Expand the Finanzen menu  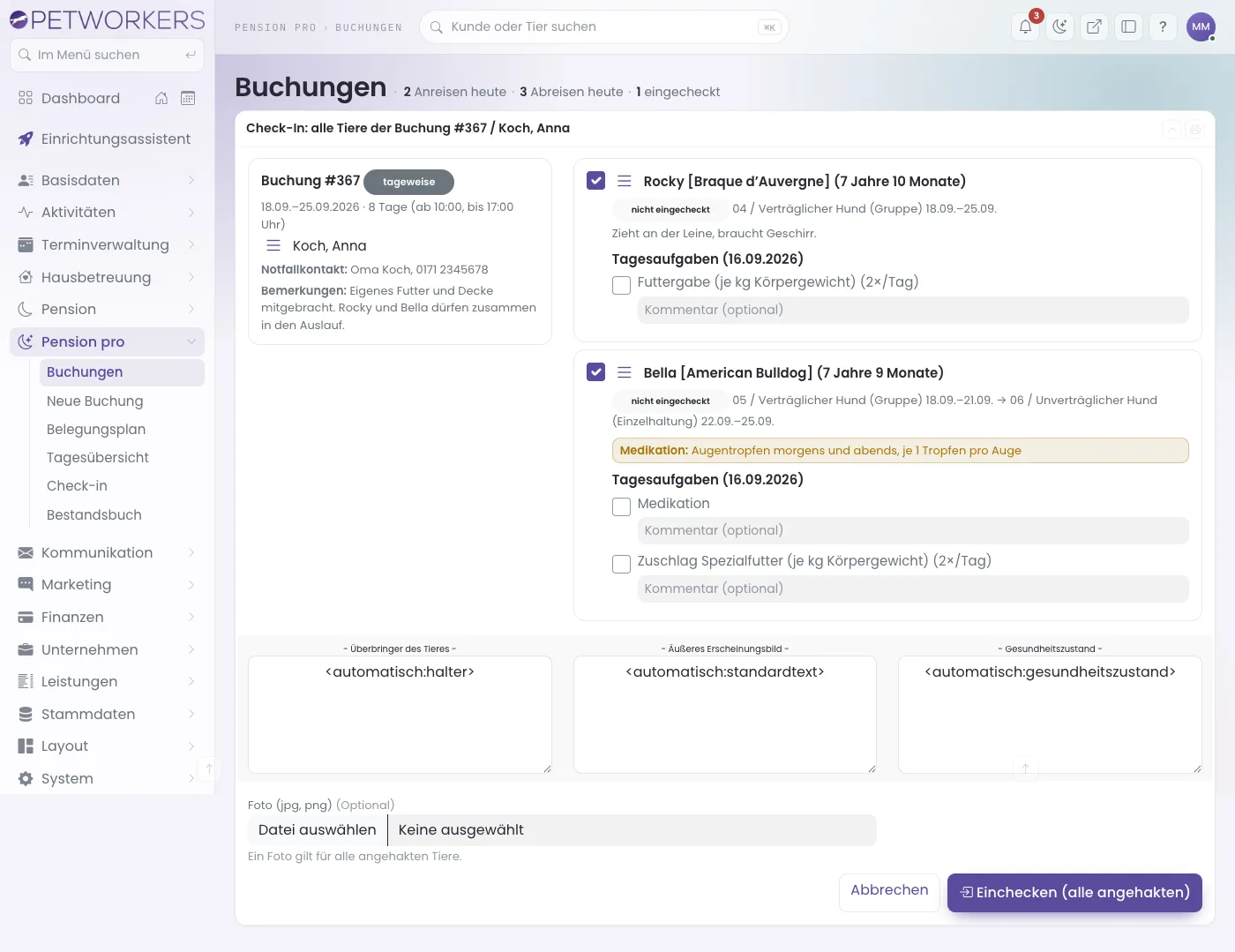click(107, 617)
